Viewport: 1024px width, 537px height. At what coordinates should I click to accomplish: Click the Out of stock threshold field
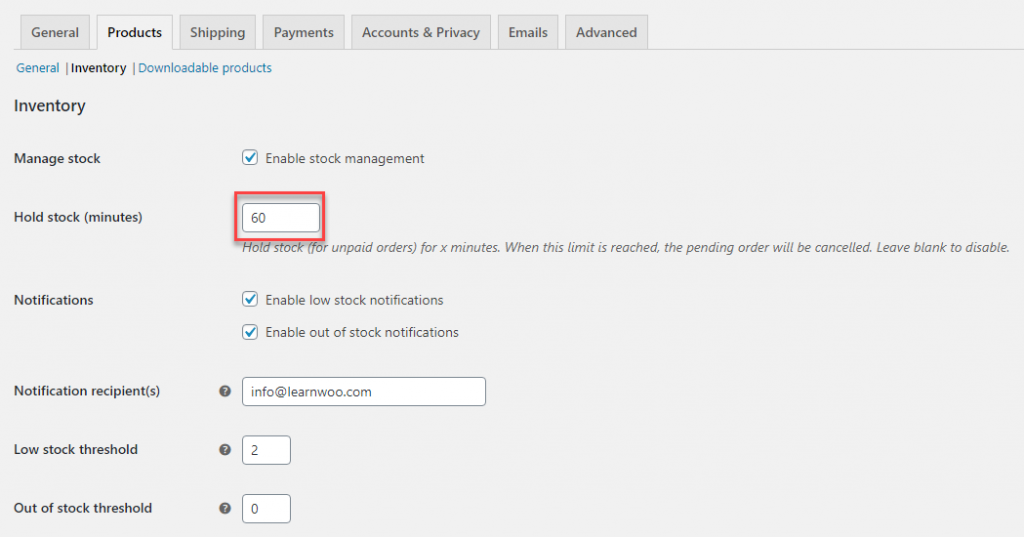[266, 508]
